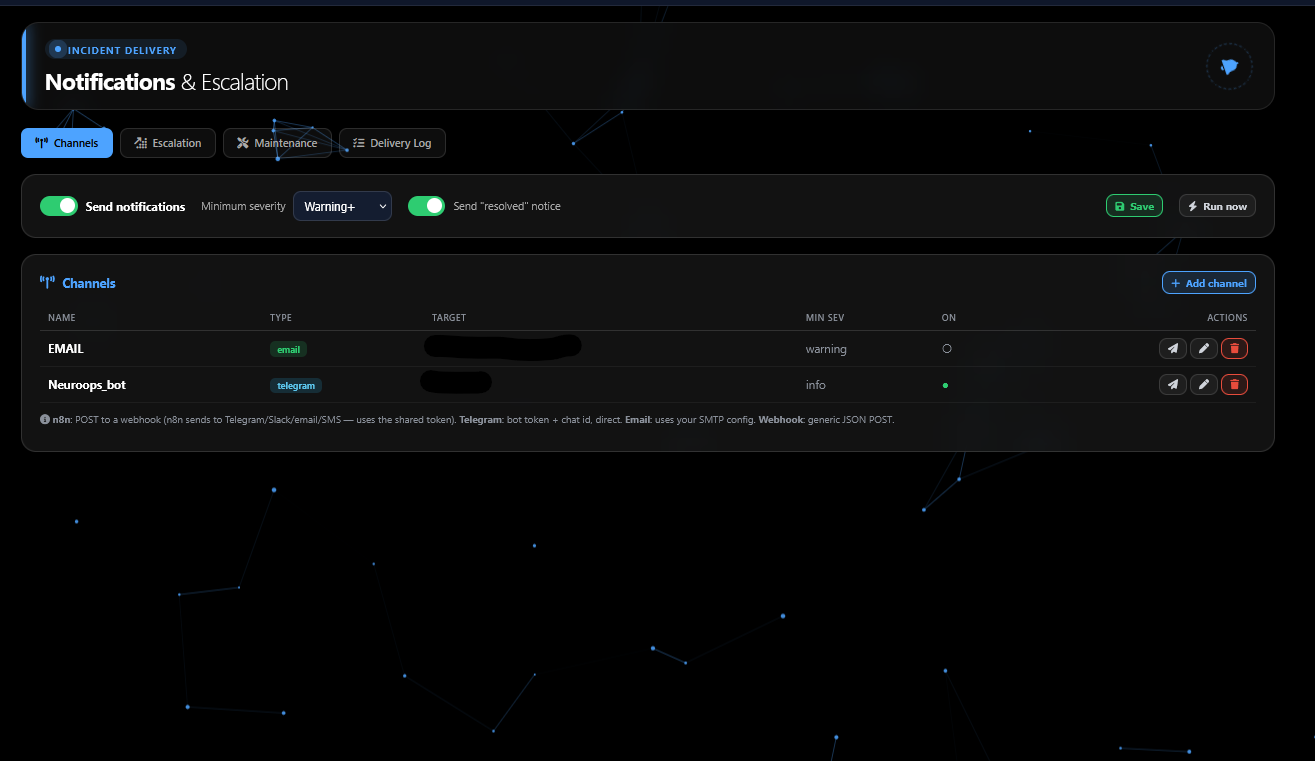This screenshot has height=761, width=1315.
Task: Open the Delivery Log tab
Action: click(x=392, y=143)
